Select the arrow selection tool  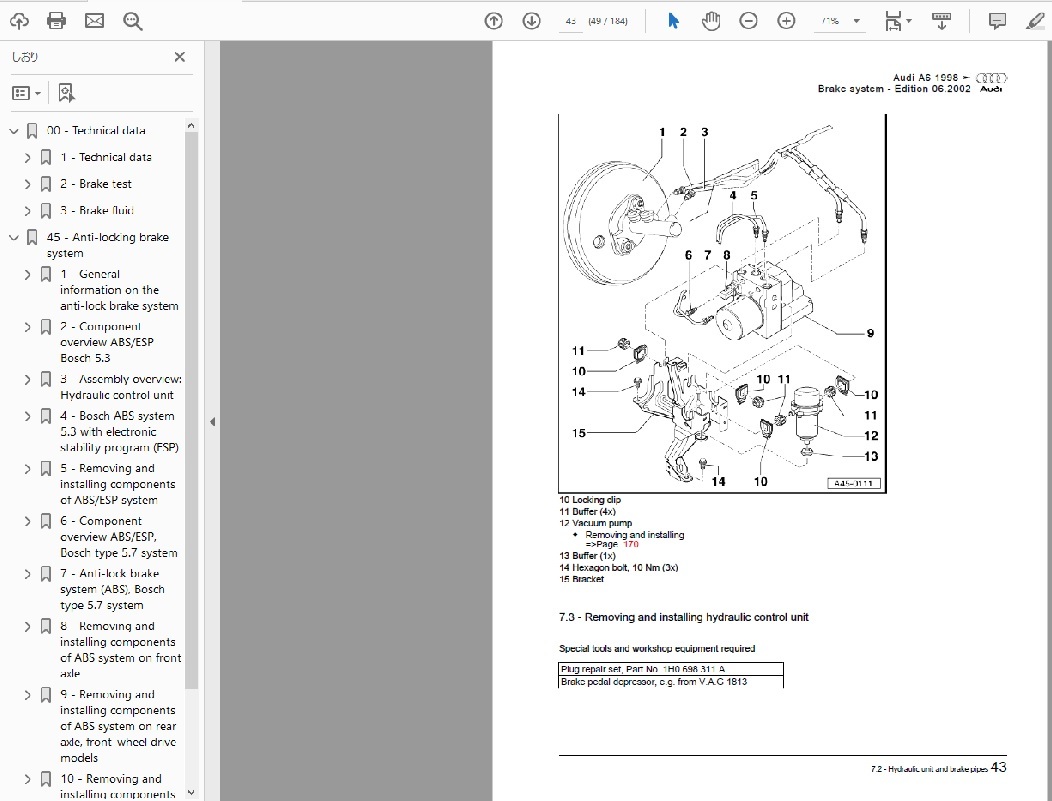tap(673, 21)
